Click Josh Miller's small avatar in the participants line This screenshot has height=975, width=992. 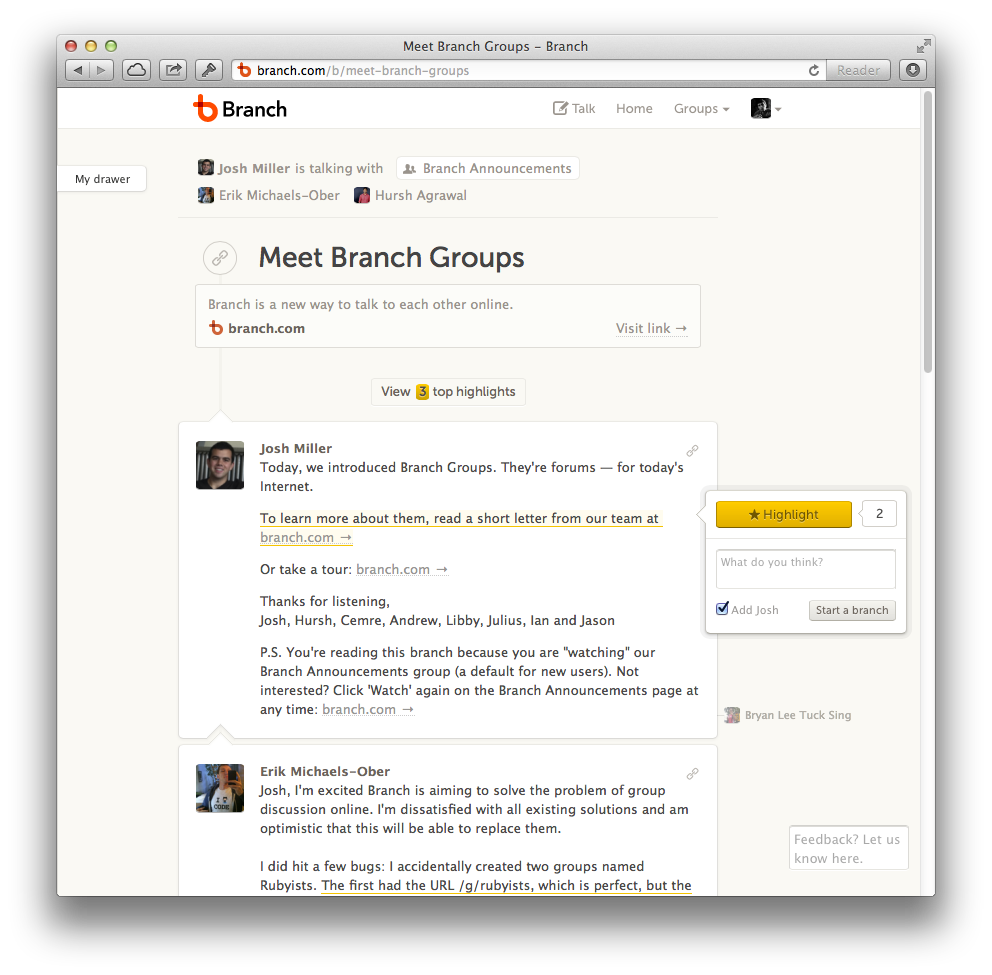[206, 168]
